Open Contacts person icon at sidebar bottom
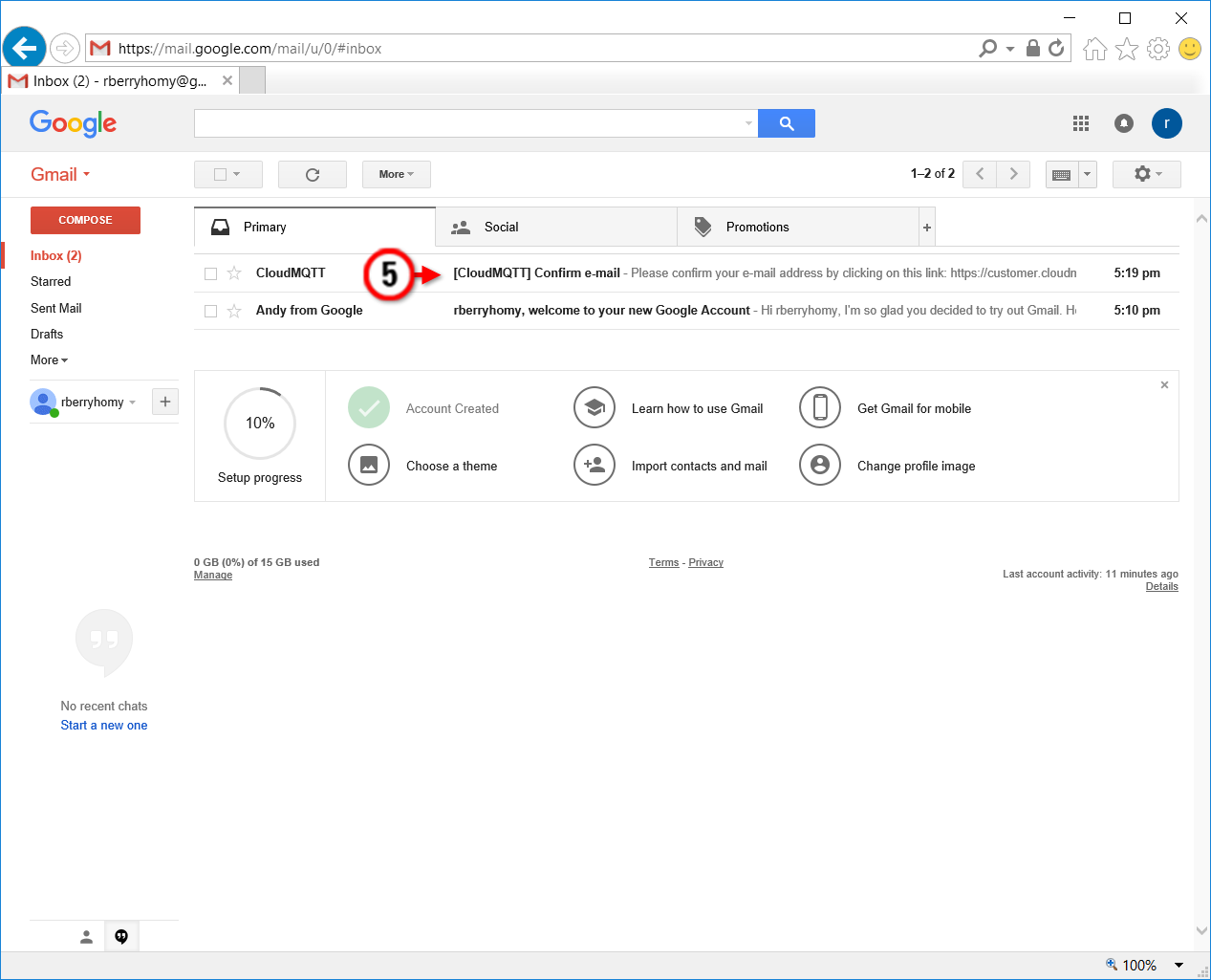This screenshot has width=1211, height=980. click(x=86, y=937)
